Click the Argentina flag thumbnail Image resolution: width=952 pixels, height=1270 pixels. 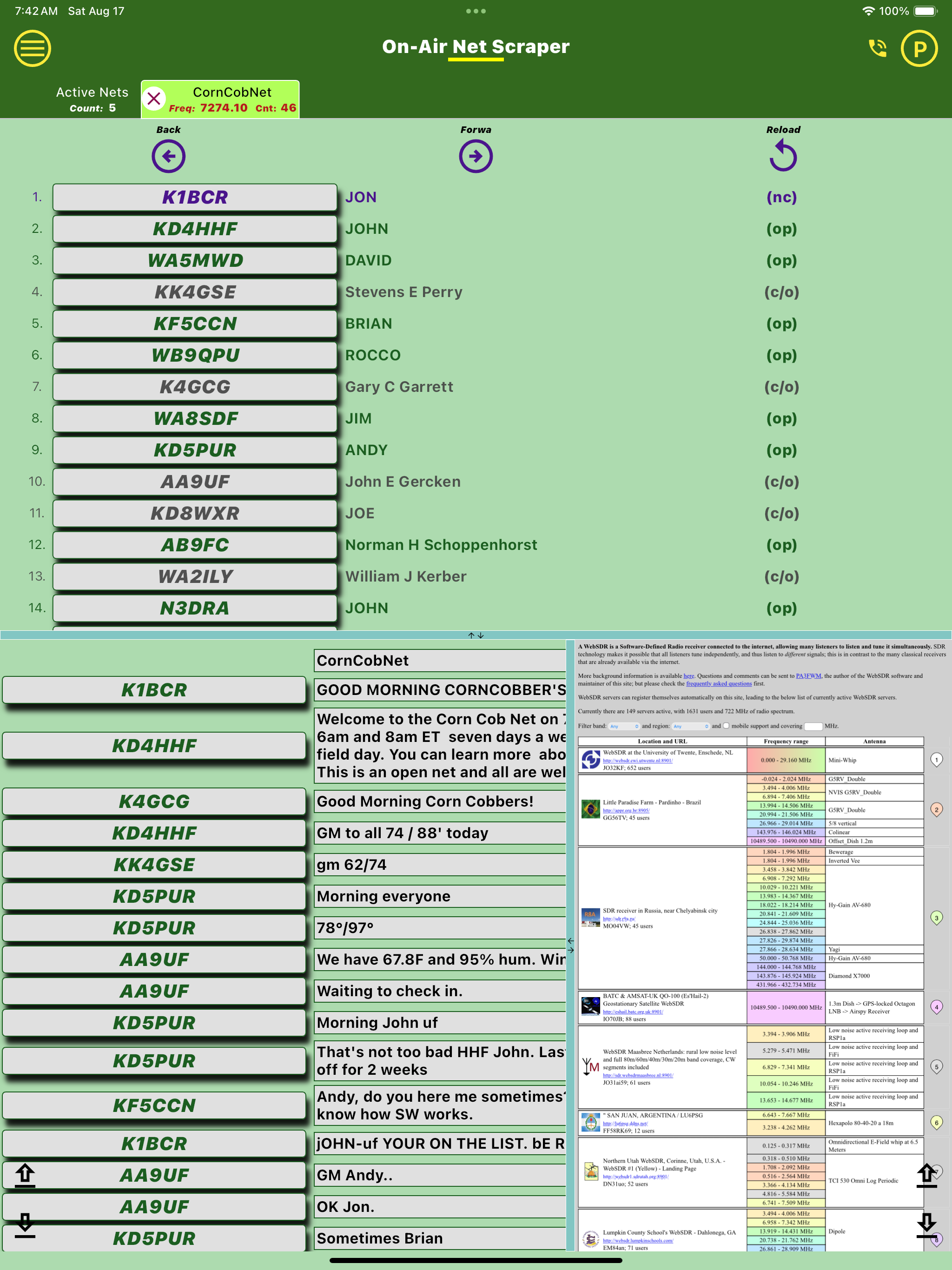click(590, 1123)
